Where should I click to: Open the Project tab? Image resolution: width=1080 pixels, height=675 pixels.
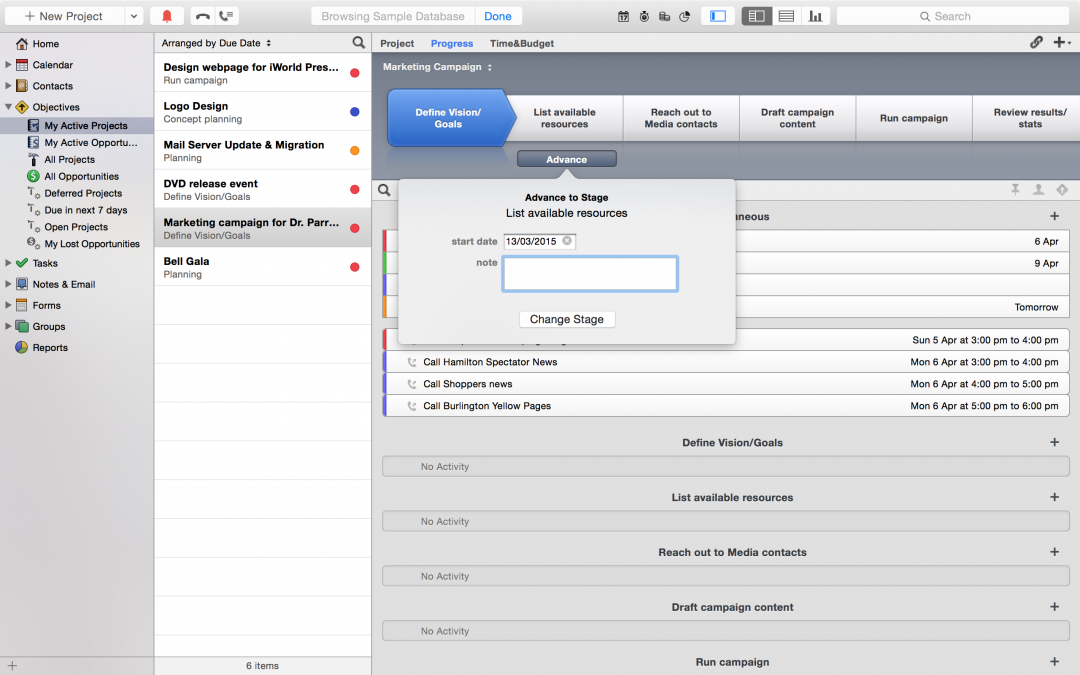(397, 43)
